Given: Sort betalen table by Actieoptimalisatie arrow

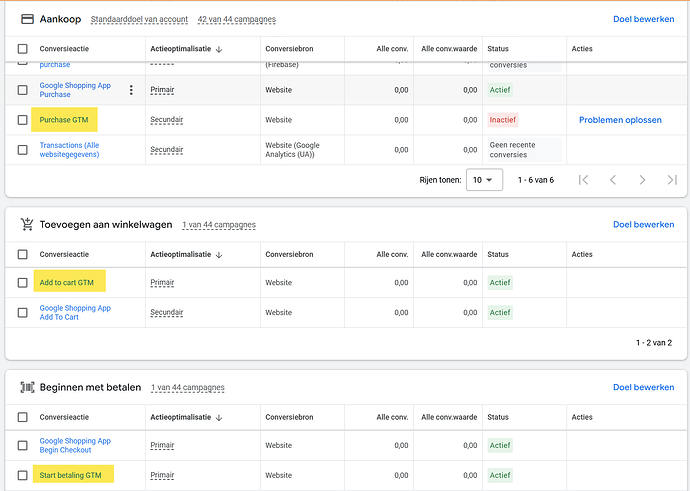Looking at the screenshot, I should point(219,417).
